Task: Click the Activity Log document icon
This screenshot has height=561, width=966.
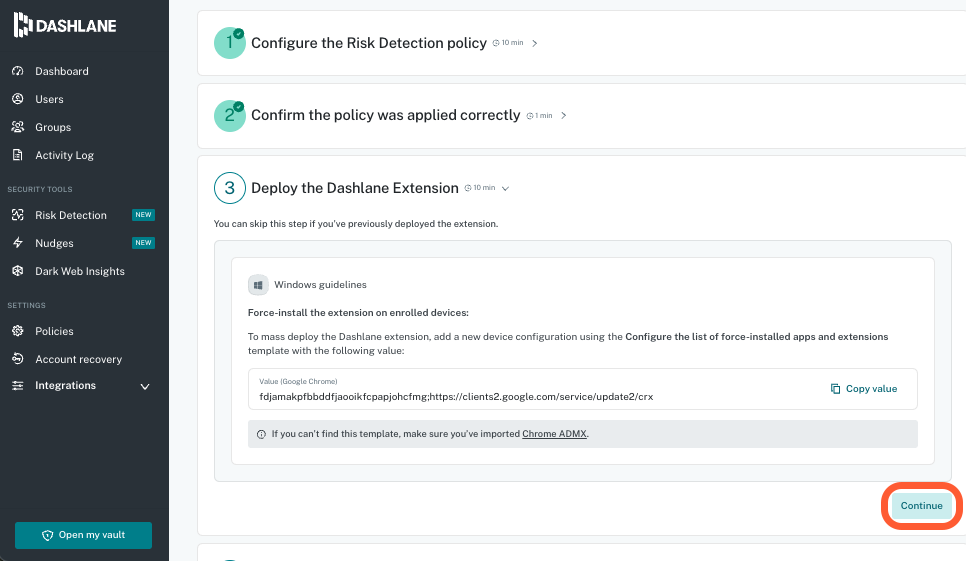Action: point(17,155)
